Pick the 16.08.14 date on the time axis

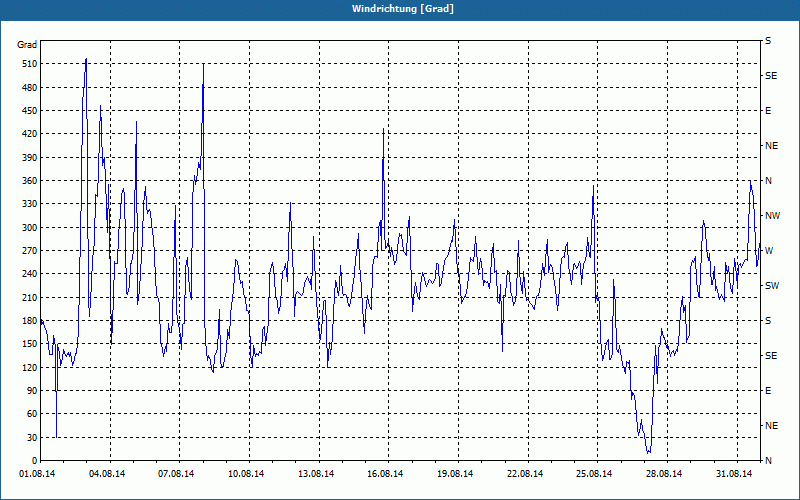[385, 474]
